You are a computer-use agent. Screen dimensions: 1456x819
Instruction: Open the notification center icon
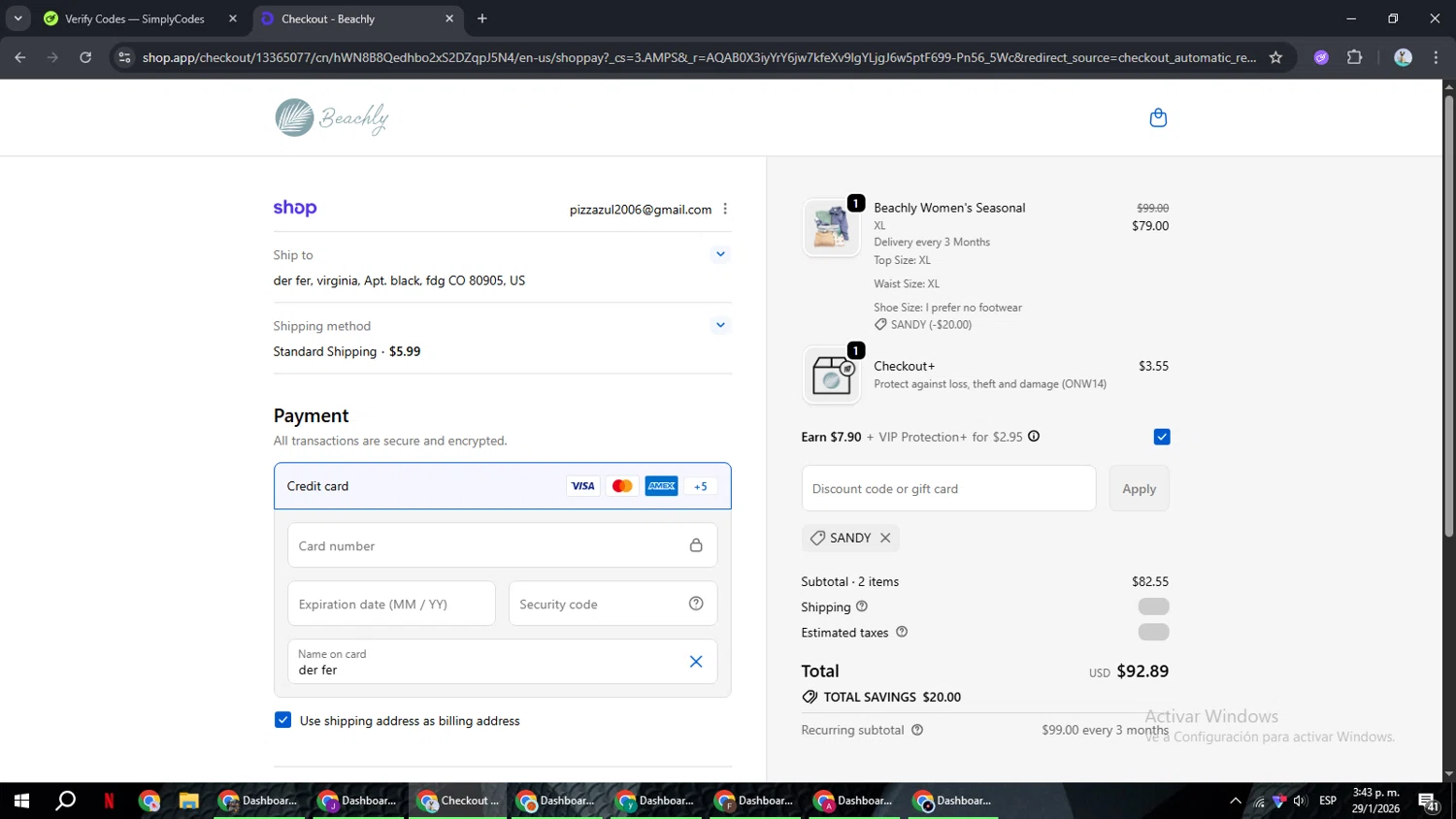pos(1429,802)
